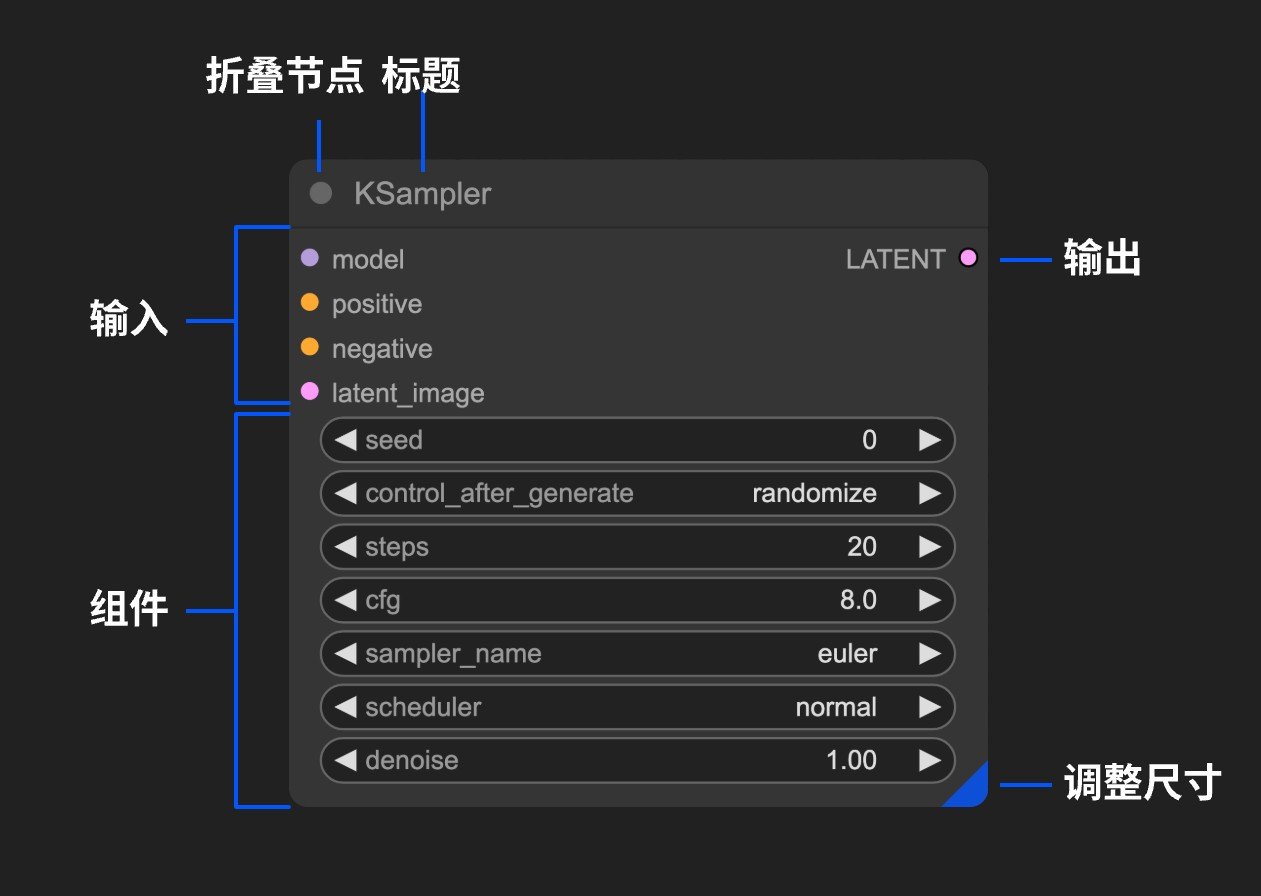Viewport: 1261px width, 896px height.
Task: Decrease denoise with left arrow
Action: pos(346,760)
